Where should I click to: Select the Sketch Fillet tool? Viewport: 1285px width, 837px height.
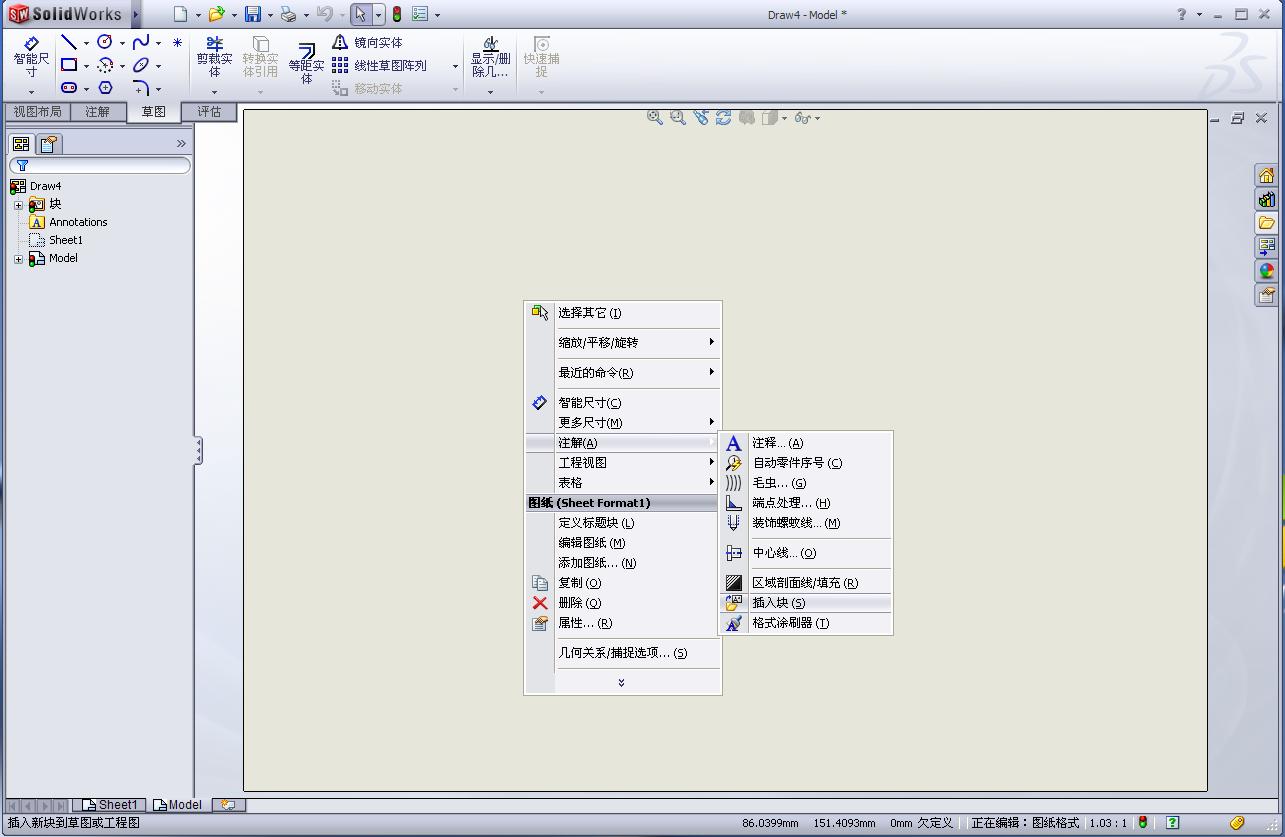click(141, 88)
